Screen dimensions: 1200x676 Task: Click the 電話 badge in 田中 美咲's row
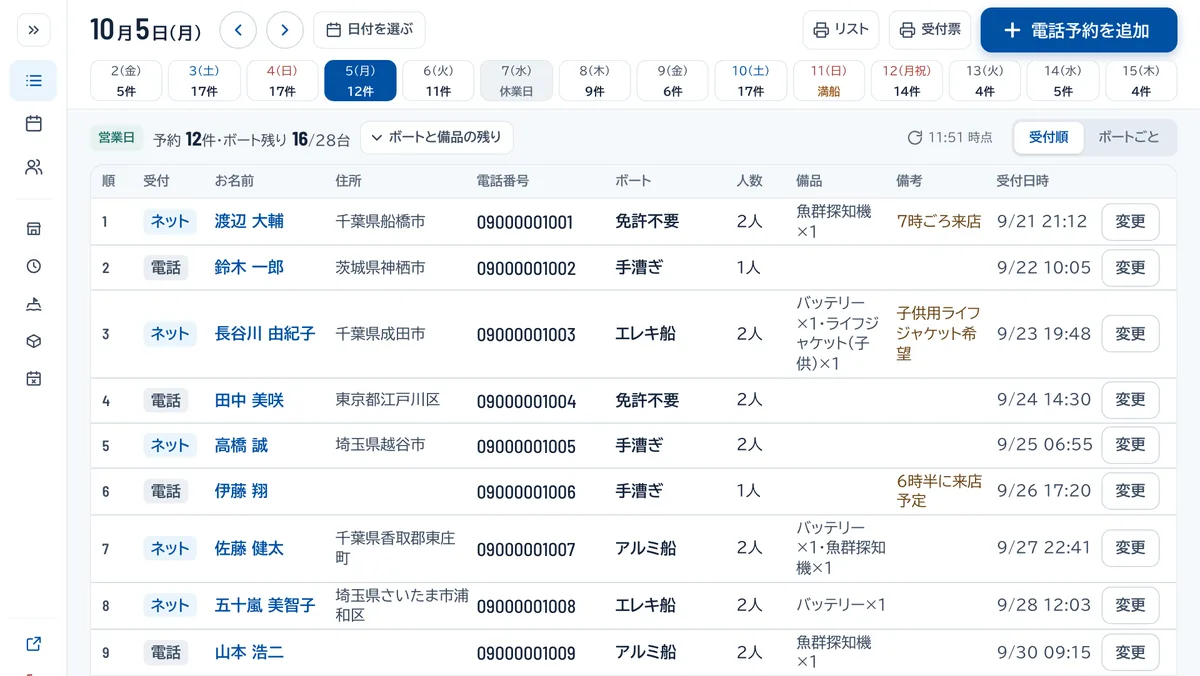[165, 400]
